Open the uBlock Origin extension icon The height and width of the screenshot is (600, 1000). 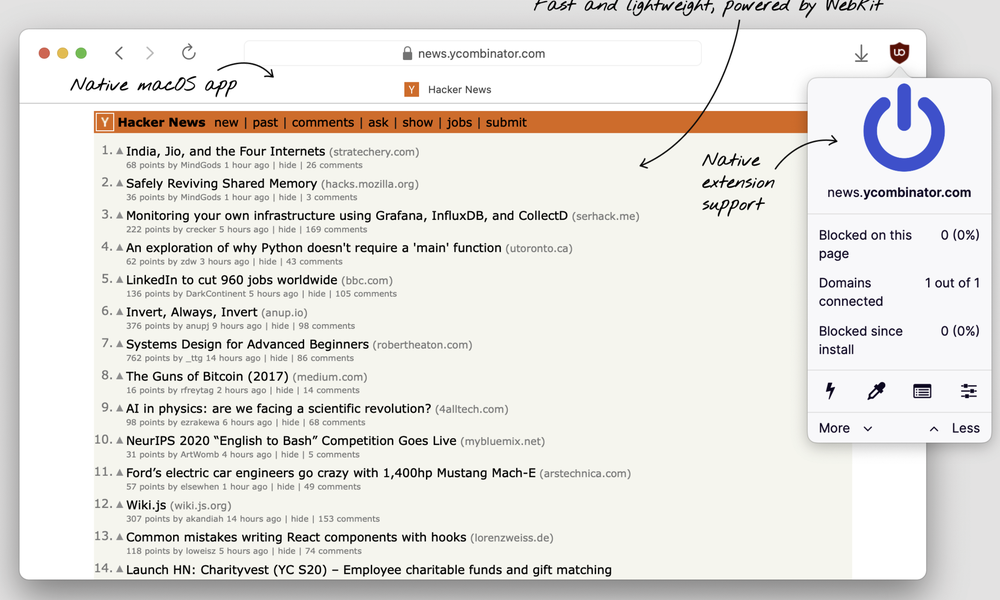click(898, 53)
